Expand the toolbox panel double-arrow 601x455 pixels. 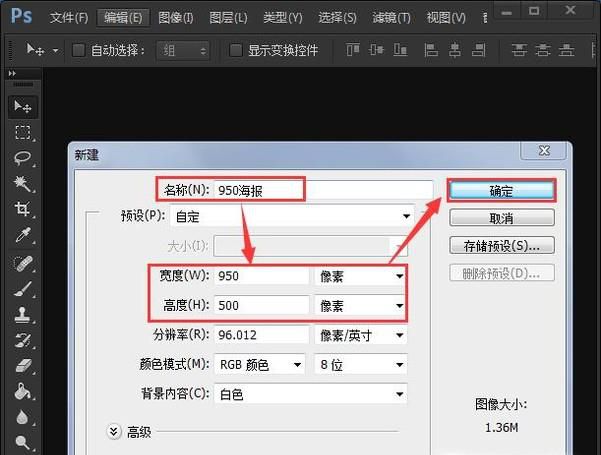pyautogui.click(x=12, y=73)
